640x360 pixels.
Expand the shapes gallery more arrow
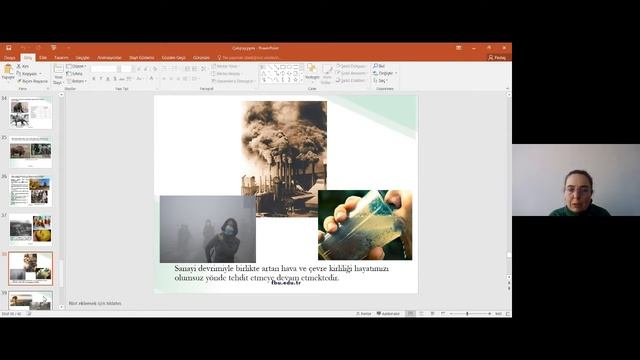[x=302, y=80]
